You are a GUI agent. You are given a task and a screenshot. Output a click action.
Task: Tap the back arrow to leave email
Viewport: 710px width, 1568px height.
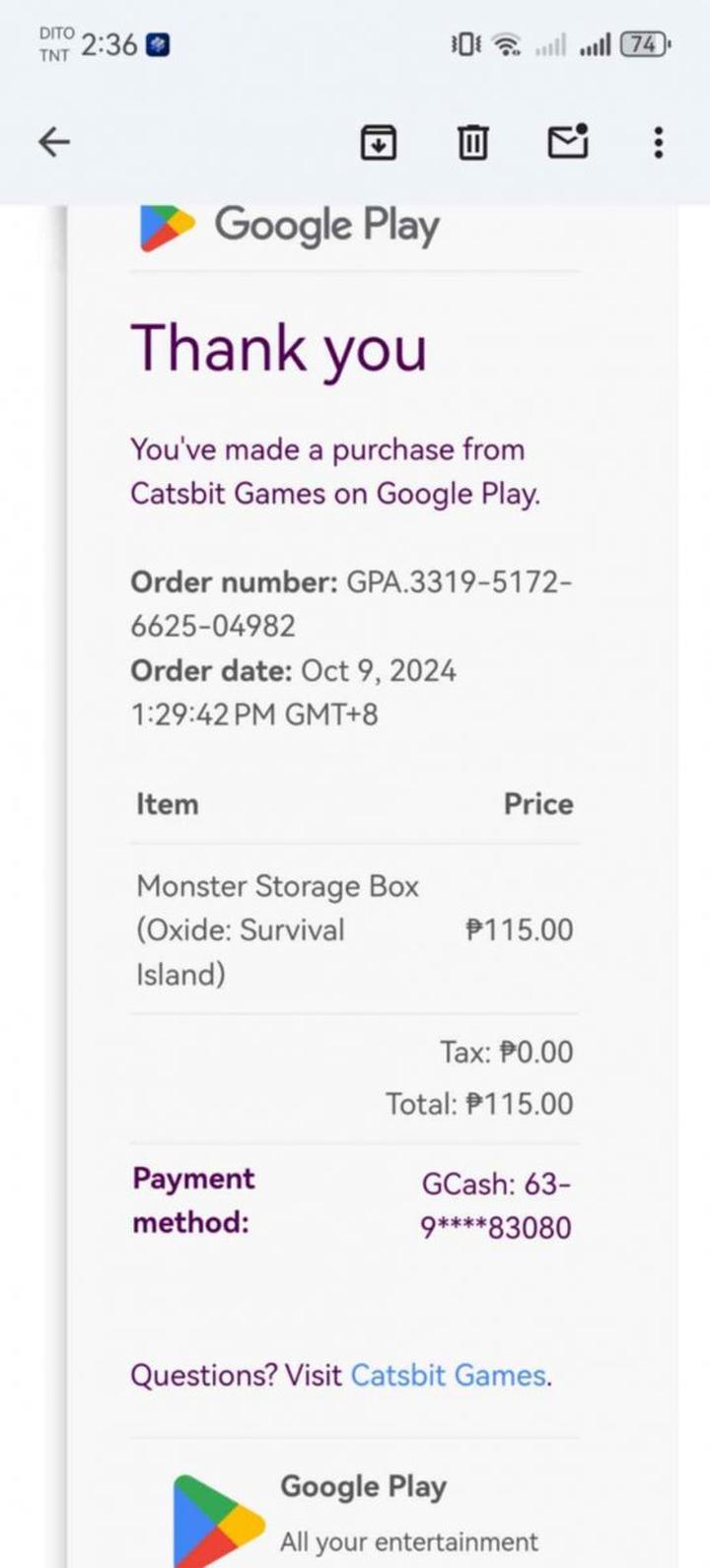pos(54,143)
